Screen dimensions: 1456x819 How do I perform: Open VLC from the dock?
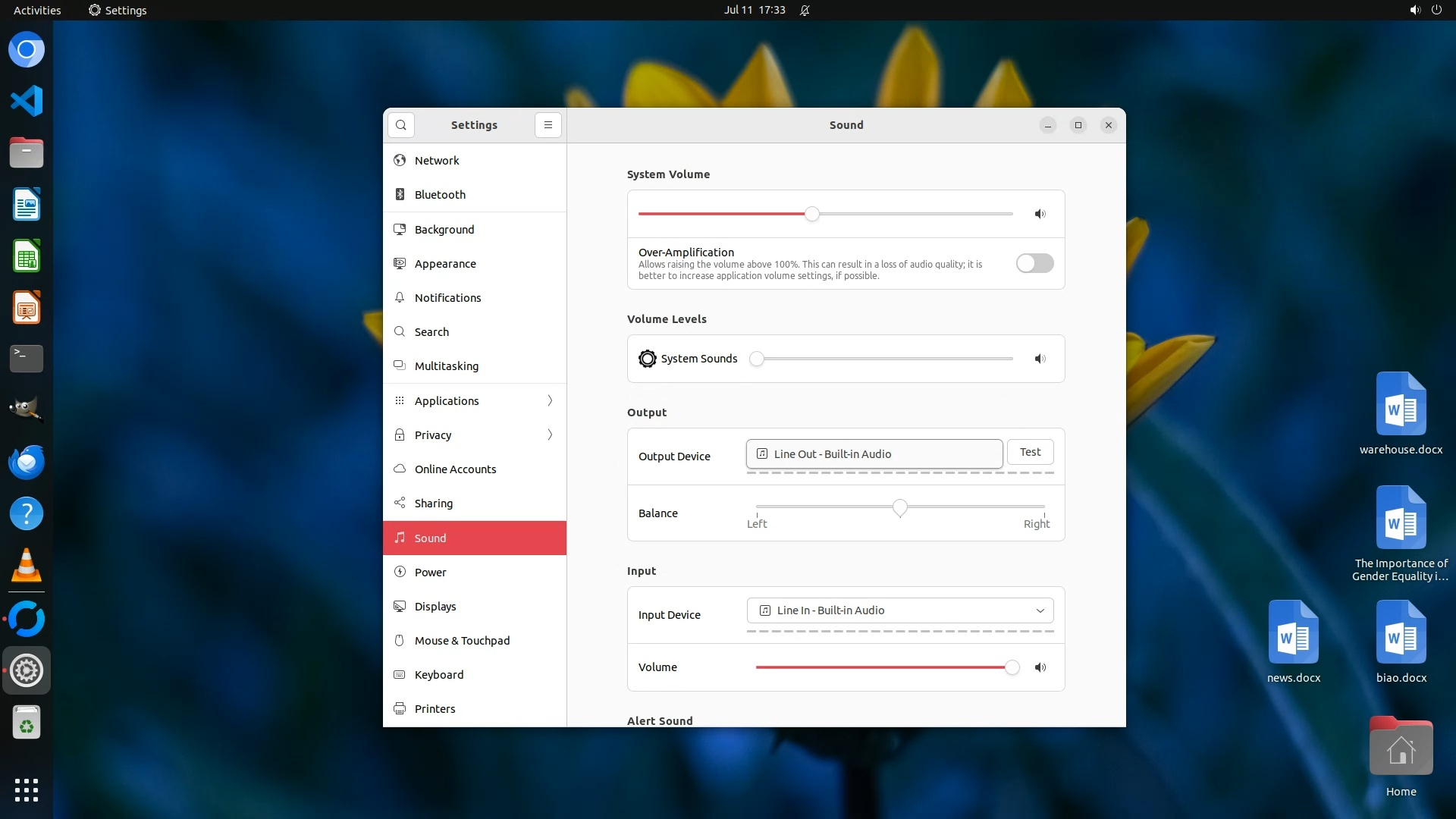[27, 566]
